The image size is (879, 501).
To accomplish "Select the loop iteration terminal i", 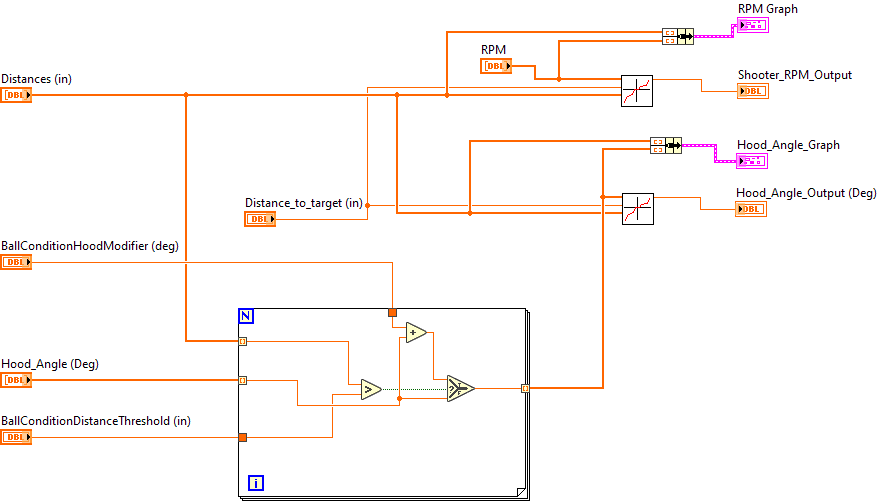I will [255, 484].
